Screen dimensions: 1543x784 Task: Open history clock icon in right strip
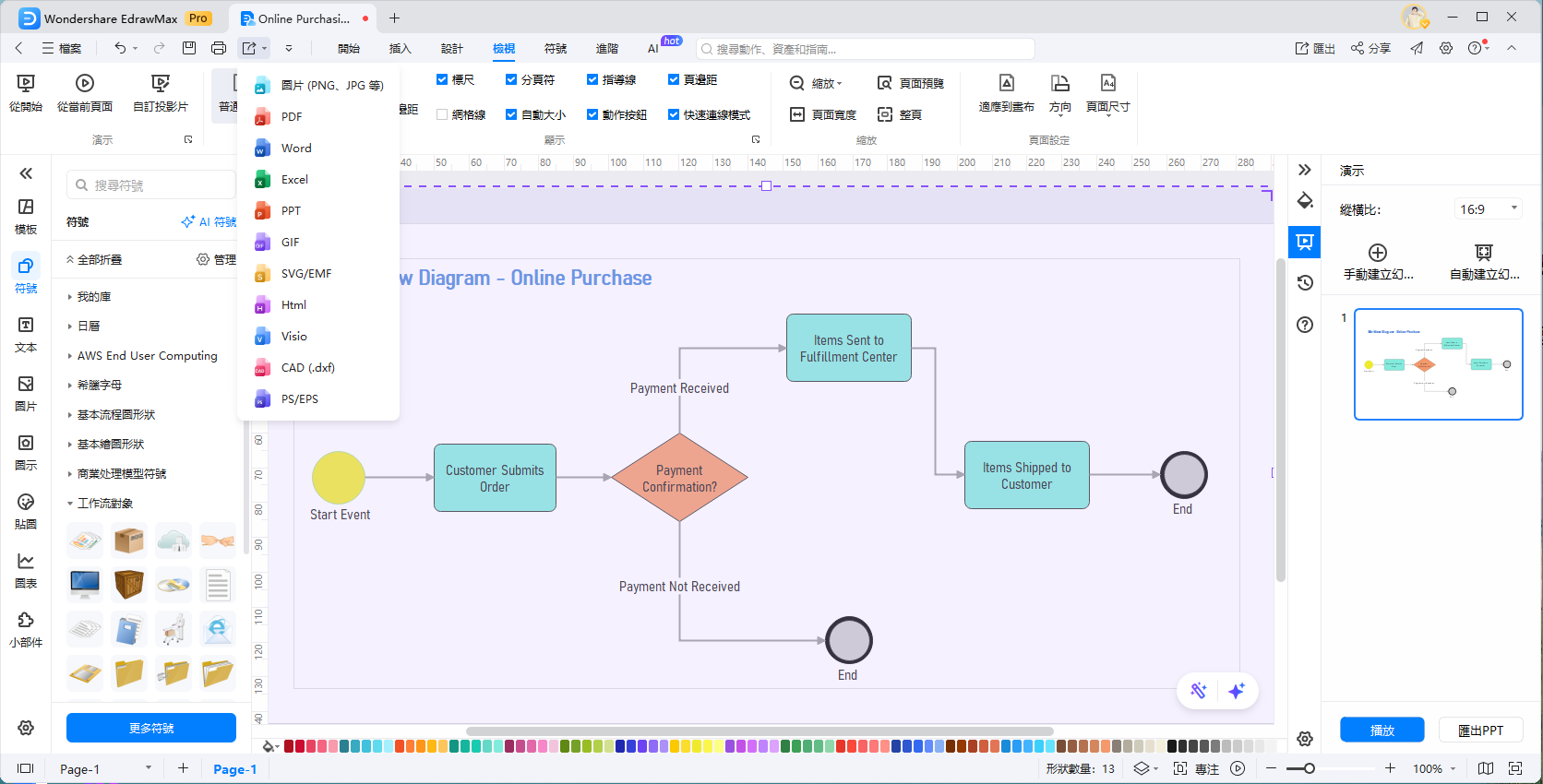(1305, 283)
